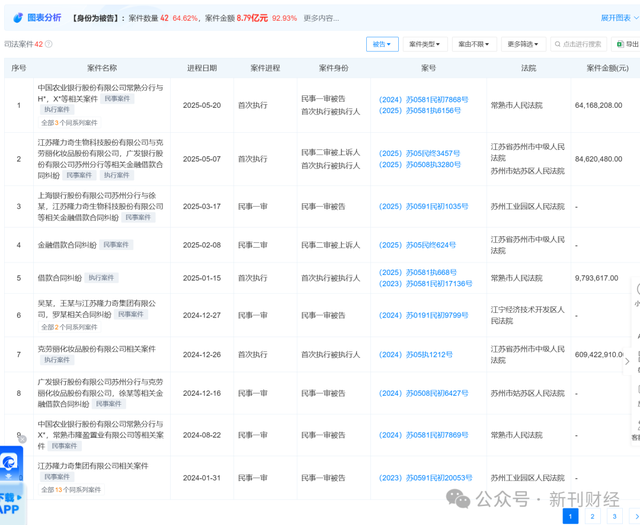
Task: Open case (2024)苏0581民初7868号
Action: [423, 100]
